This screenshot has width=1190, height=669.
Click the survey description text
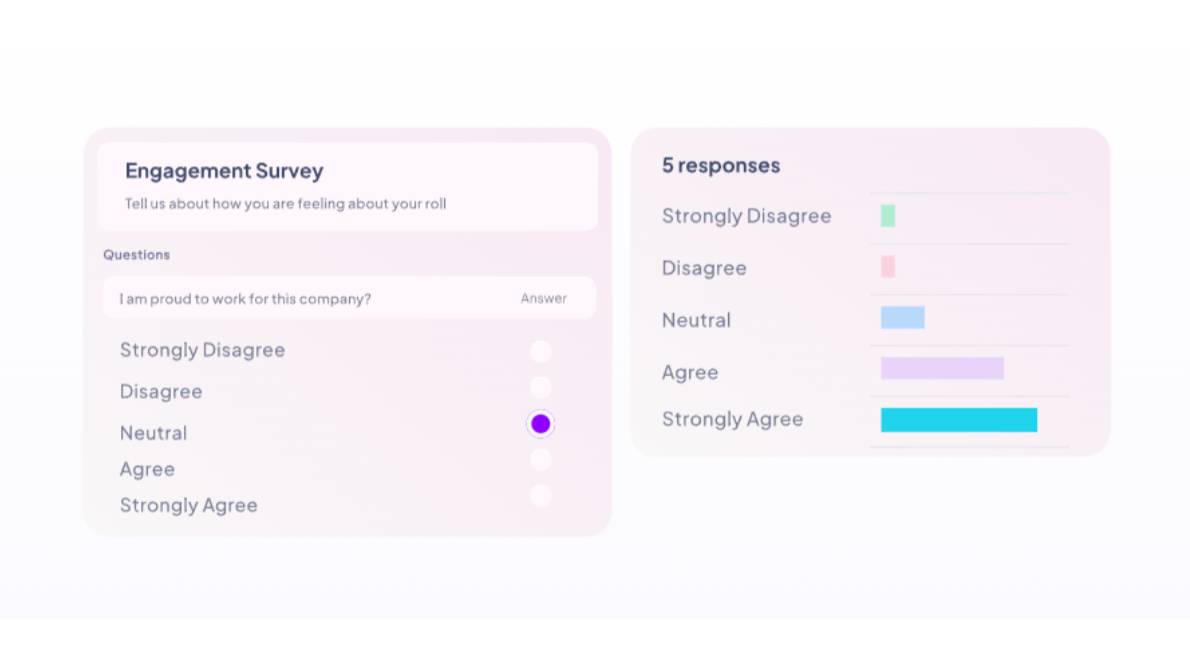285,204
